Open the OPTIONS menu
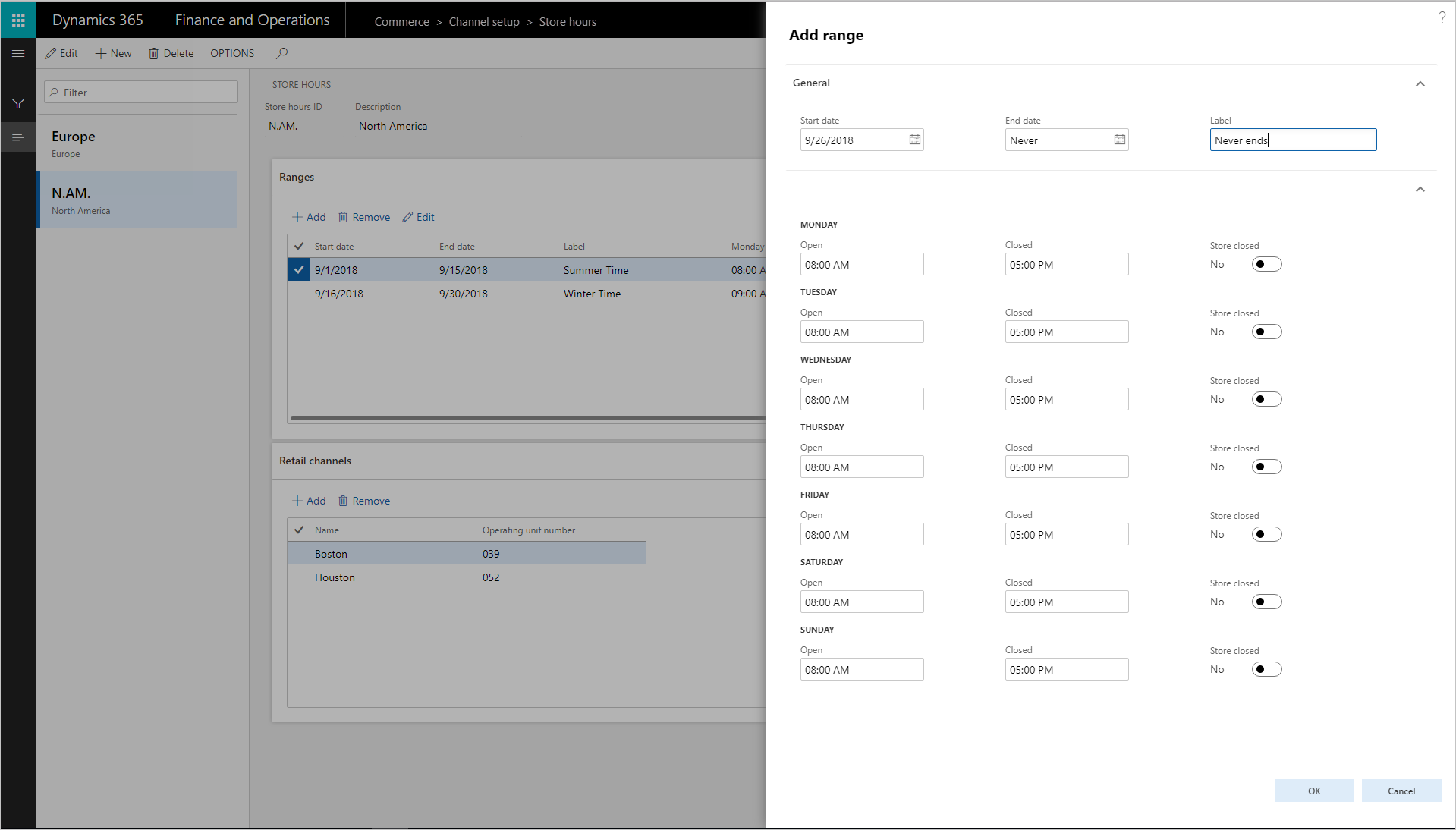This screenshot has width=1456, height=830. tap(231, 53)
